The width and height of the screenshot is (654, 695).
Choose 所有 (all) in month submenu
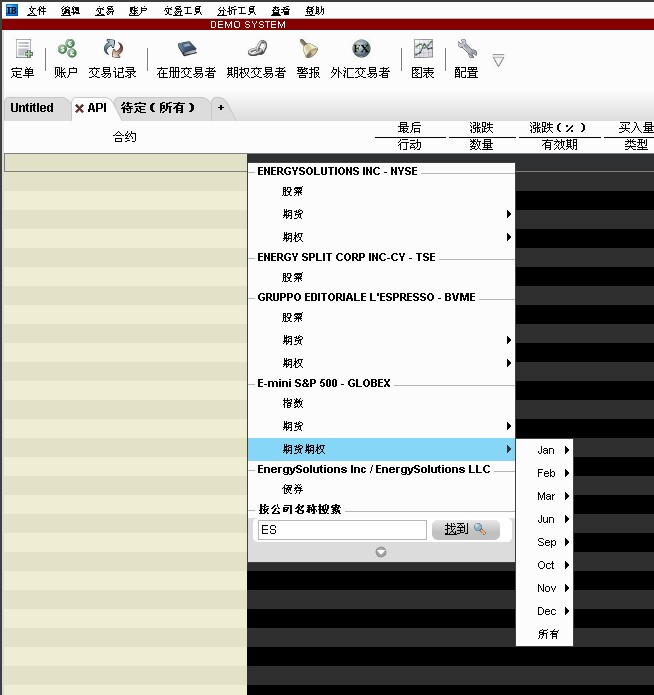point(544,634)
